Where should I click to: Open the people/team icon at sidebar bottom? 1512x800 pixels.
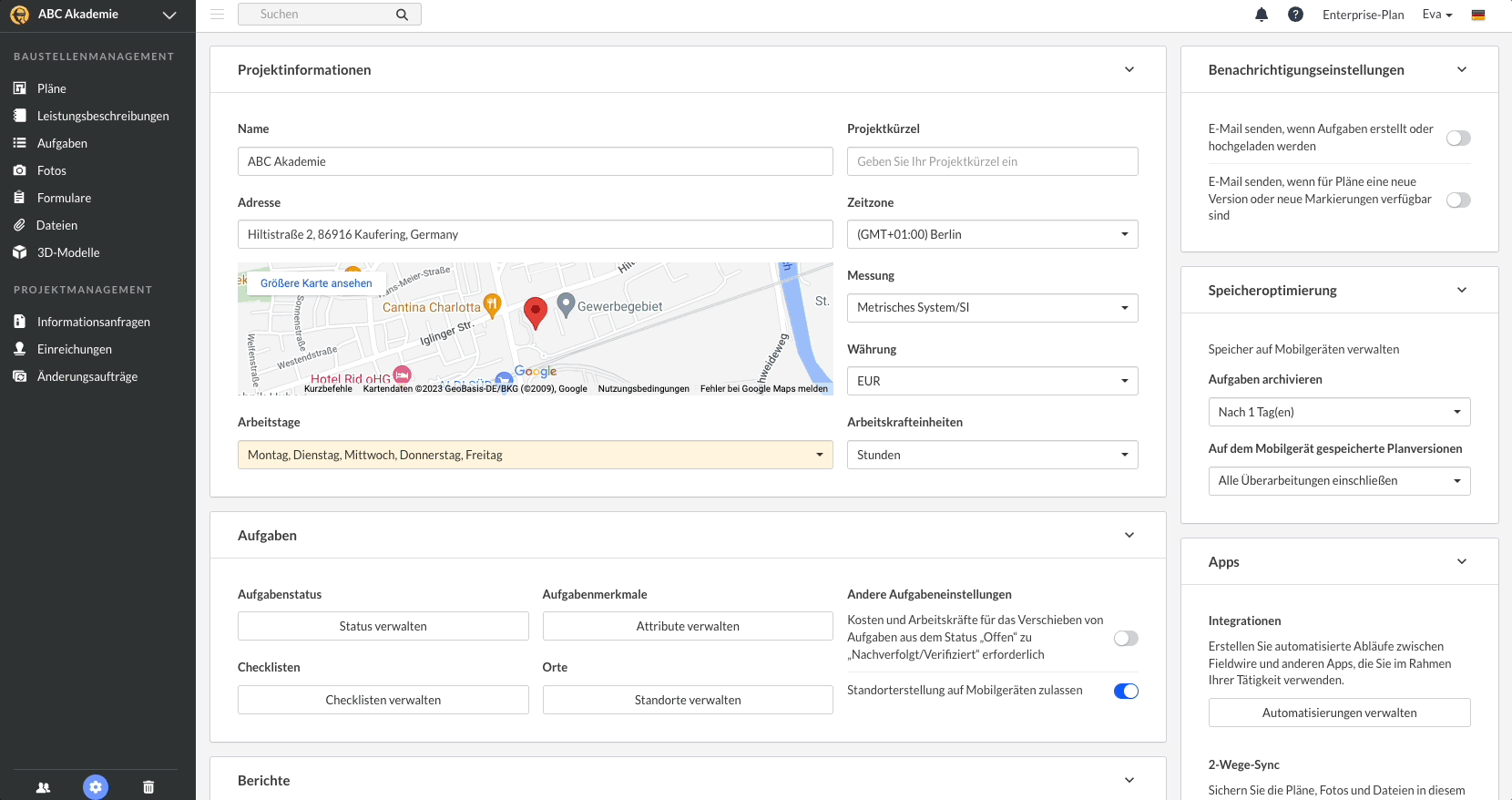point(43,787)
